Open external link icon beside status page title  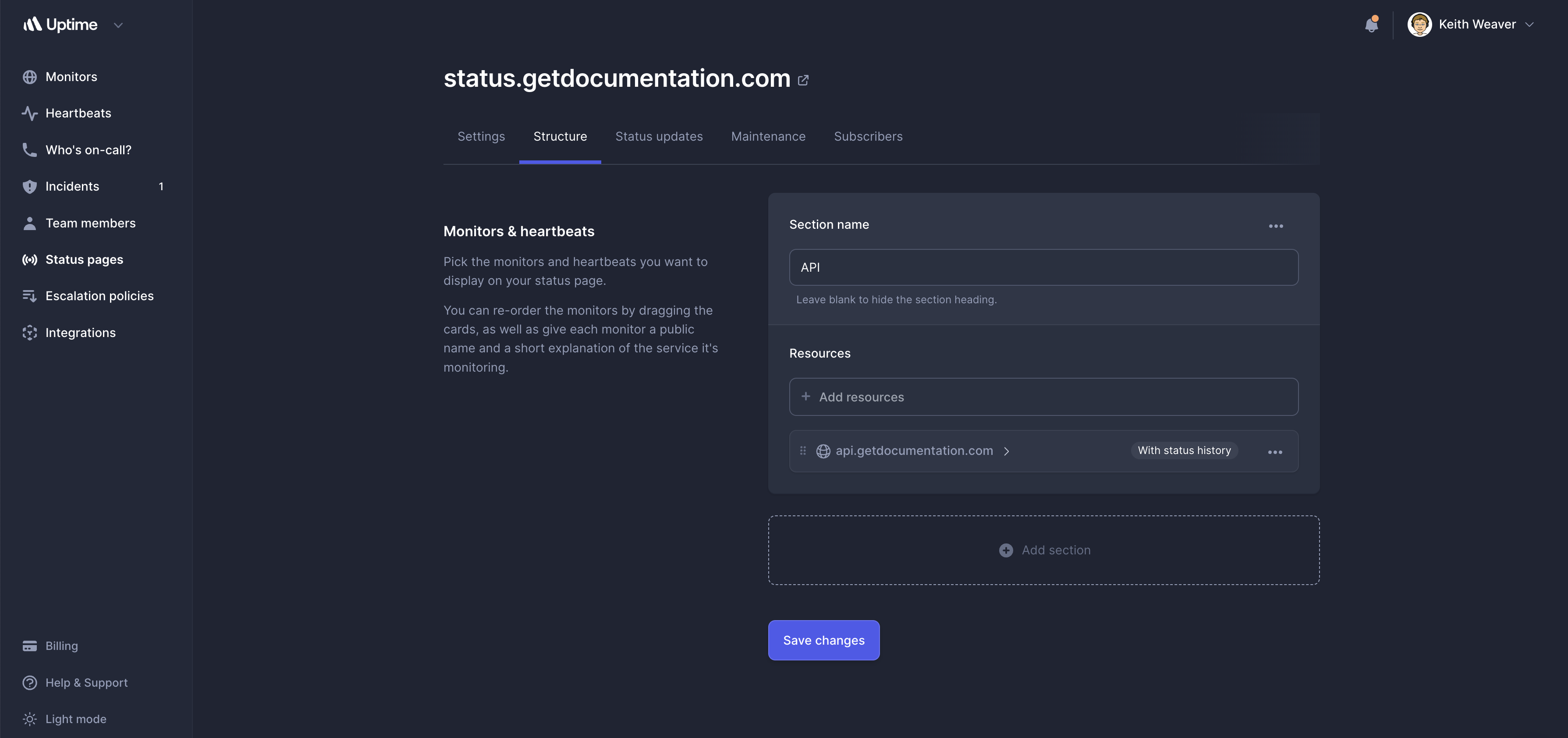point(803,80)
